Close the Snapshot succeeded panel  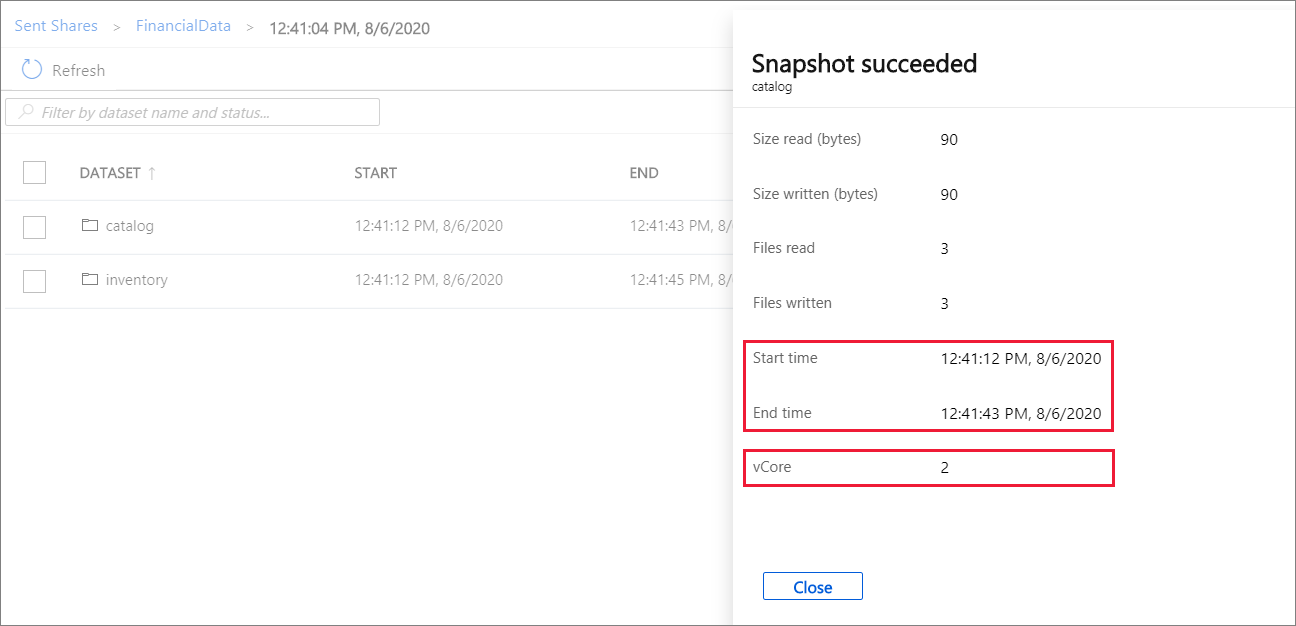(x=812, y=586)
